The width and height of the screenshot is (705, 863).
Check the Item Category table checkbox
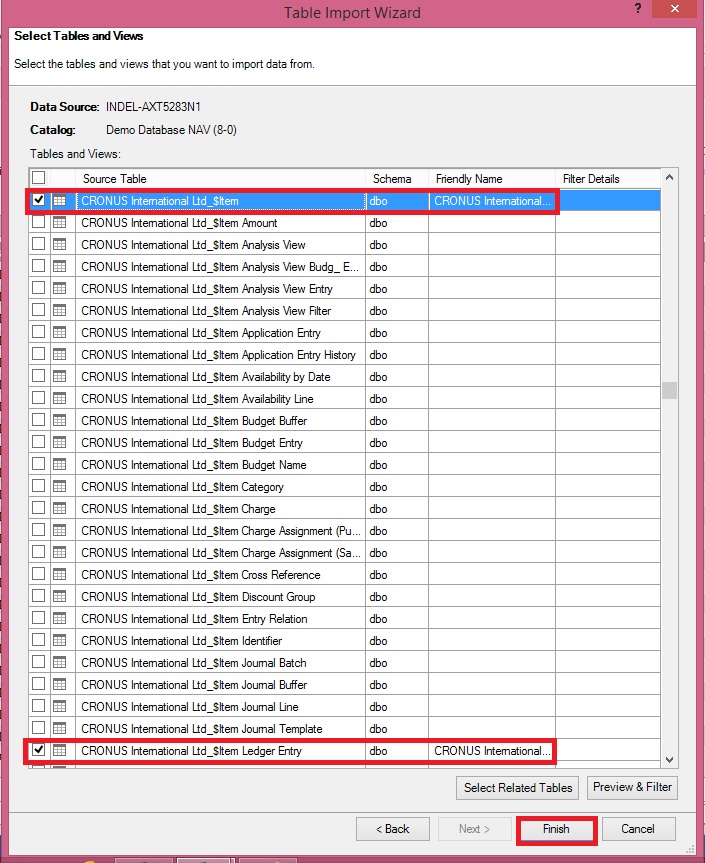[x=39, y=486]
